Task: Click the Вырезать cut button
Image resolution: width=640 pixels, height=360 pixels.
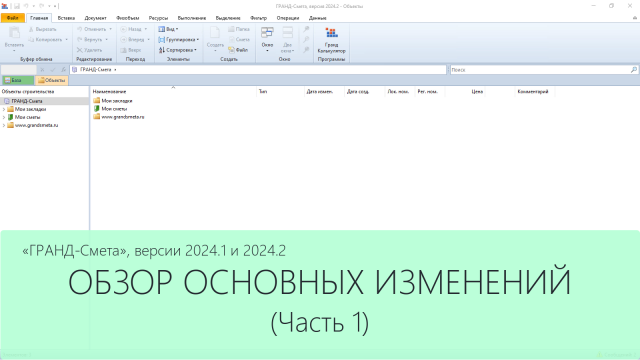Action: pyautogui.click(x=42, y=29)
